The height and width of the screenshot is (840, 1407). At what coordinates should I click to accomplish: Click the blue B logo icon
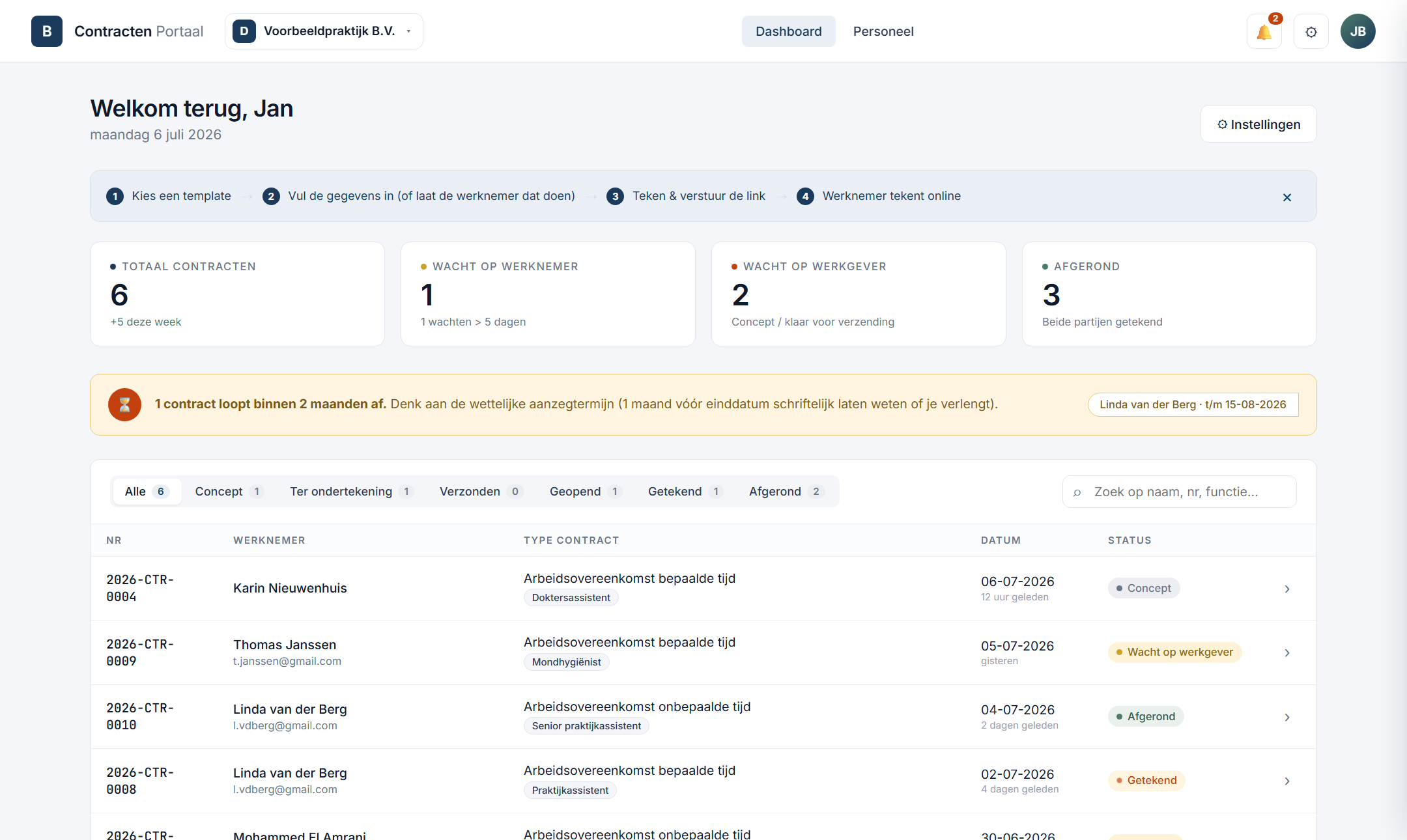47,31
